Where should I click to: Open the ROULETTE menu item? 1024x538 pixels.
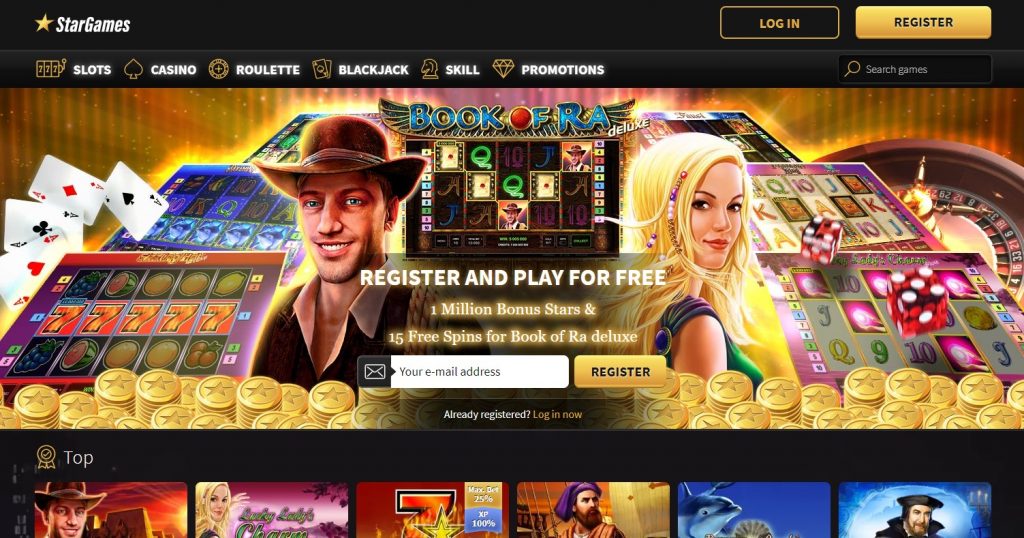pos(268,69)
